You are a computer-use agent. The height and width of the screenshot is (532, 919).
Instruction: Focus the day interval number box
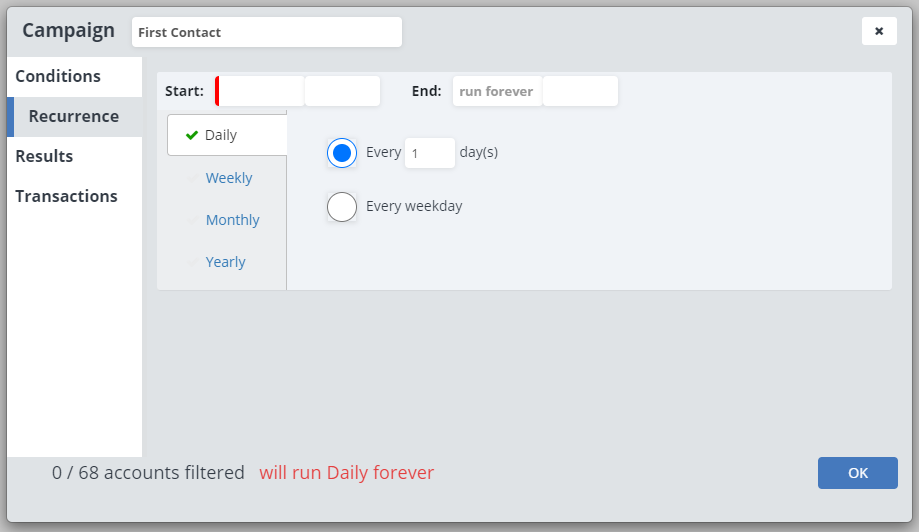point(429,153)
